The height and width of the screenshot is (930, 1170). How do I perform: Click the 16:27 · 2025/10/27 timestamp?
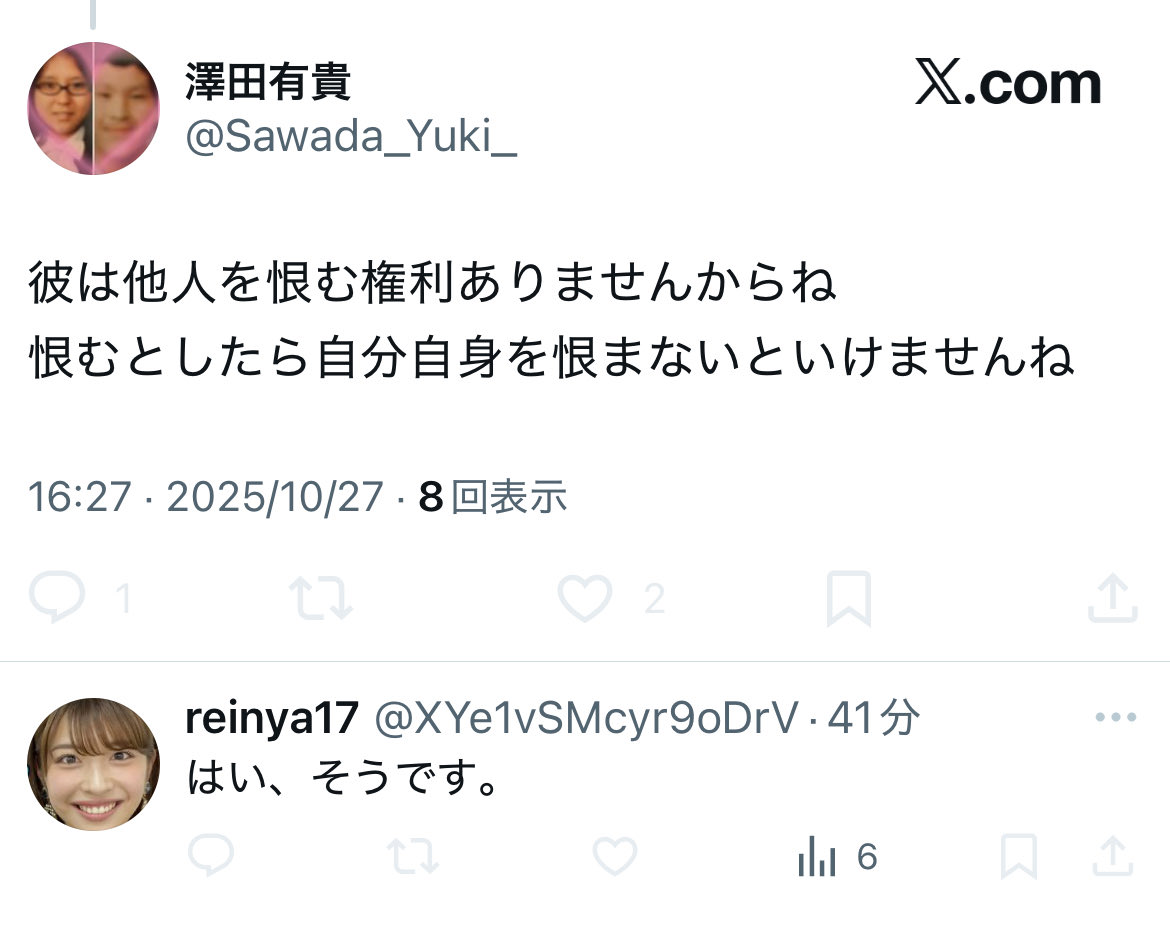coord(206,497)
